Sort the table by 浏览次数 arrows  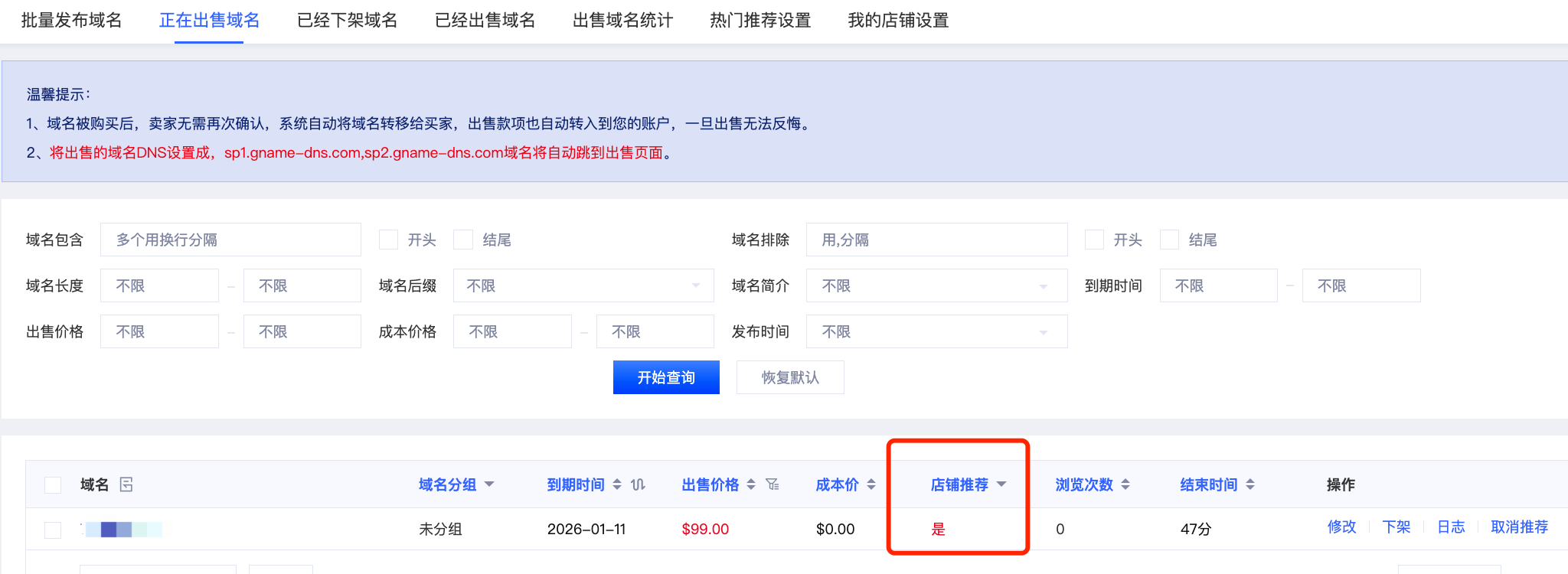tap(1125, 484)
